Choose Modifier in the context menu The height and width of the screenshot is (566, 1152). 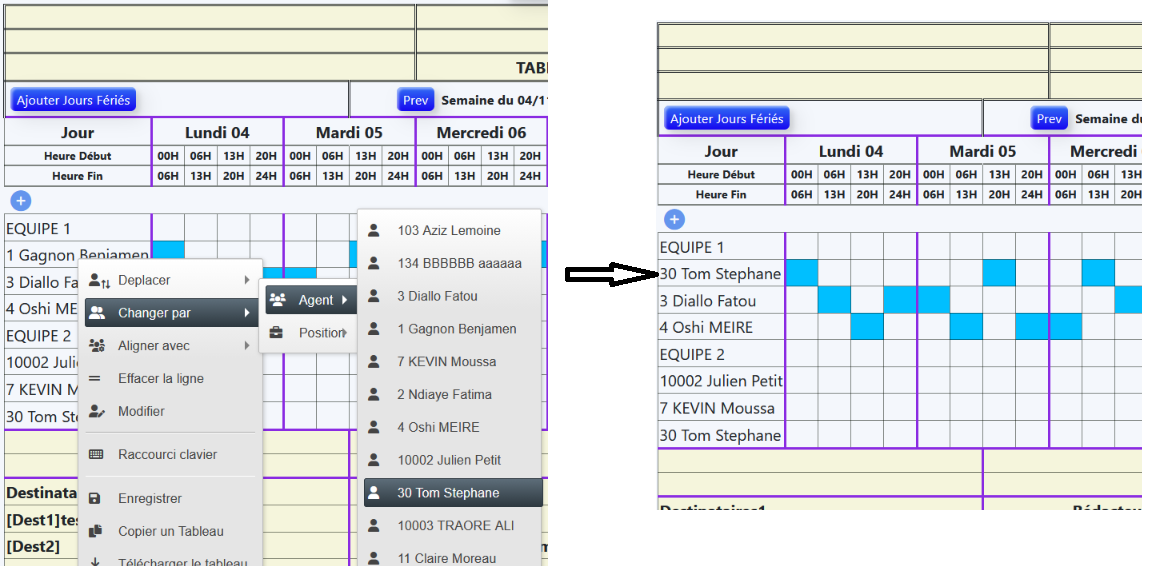coord(170,411)
